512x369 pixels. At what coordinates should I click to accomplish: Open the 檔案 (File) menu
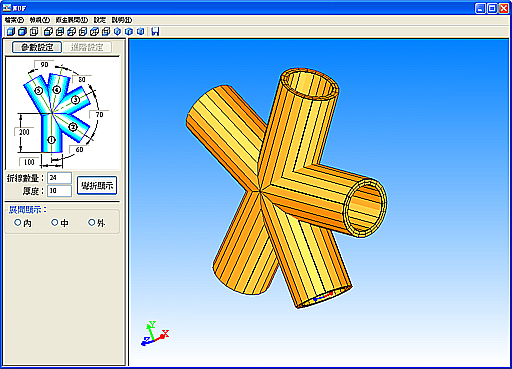coord(15,20)
